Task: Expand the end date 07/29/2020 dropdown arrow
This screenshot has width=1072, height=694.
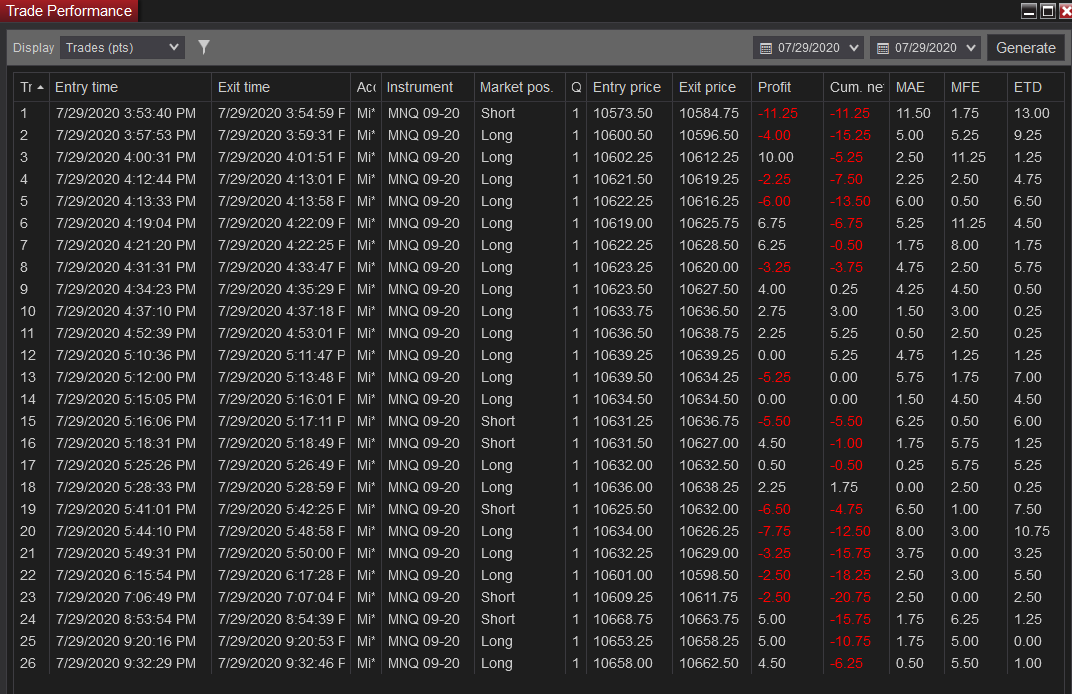Action: [971, 48]
